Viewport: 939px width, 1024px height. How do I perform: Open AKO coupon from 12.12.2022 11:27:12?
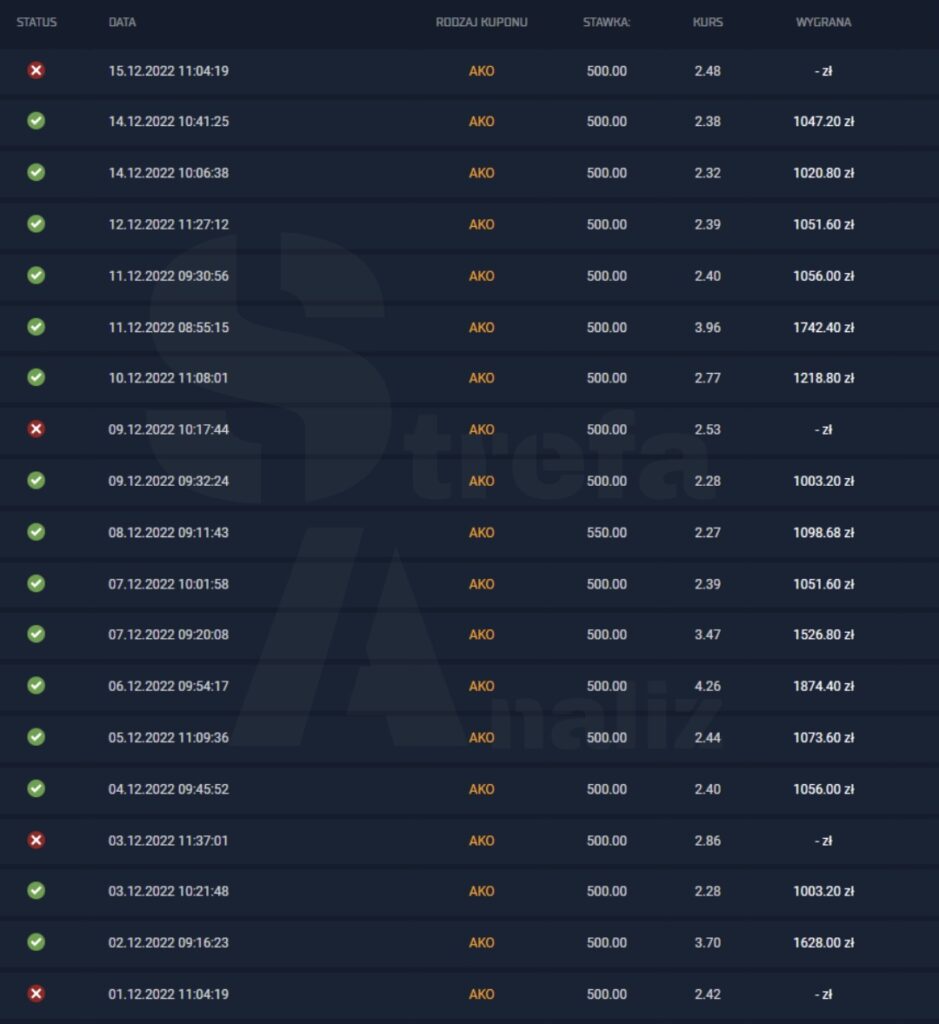[481, 224]
